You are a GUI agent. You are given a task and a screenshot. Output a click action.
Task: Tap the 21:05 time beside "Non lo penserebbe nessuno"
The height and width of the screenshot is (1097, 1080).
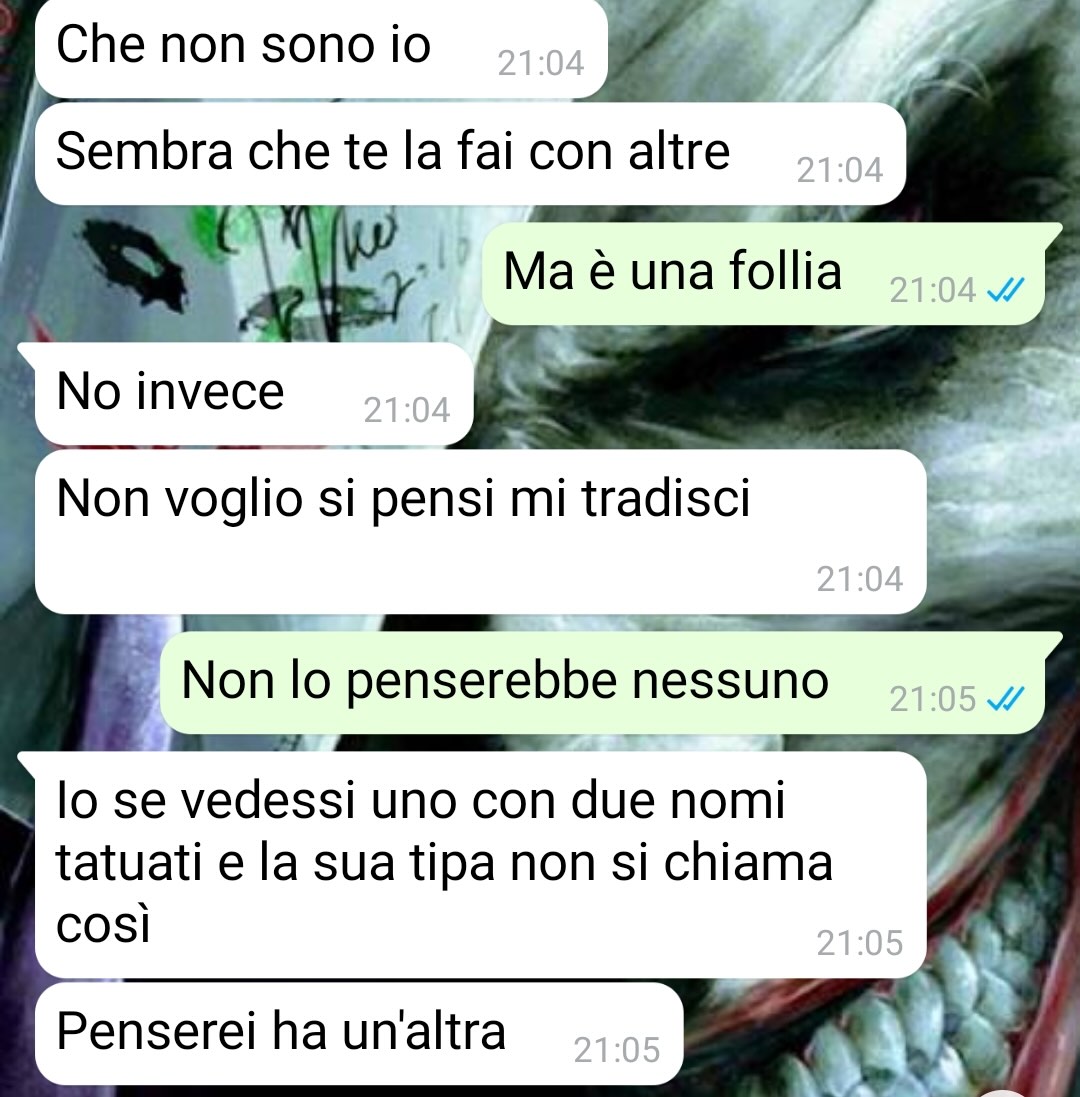[x=932, y=699]
